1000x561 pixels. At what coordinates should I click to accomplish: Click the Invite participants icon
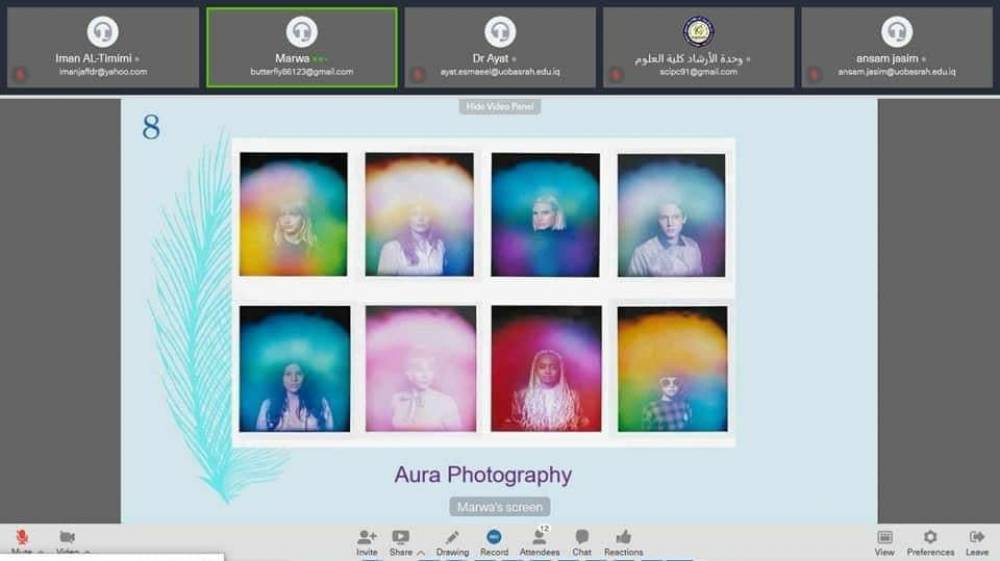[367, 538]
